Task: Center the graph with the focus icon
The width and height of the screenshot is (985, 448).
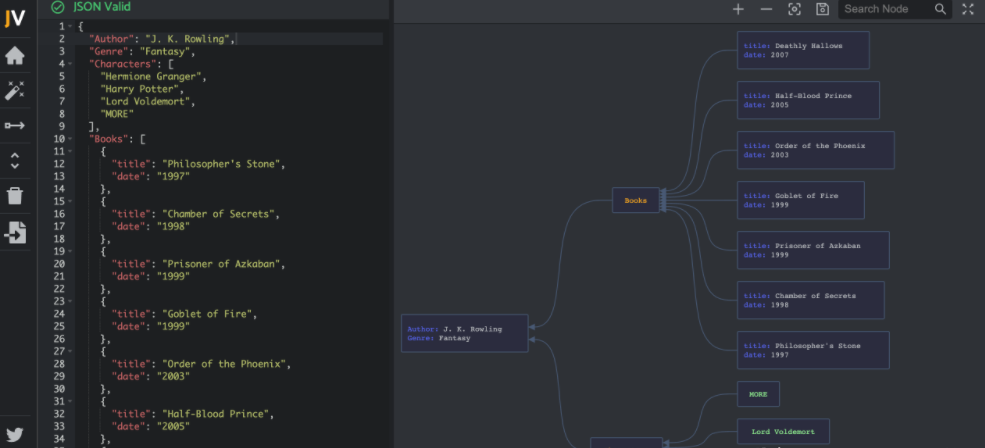Action: tap(794, 9)
